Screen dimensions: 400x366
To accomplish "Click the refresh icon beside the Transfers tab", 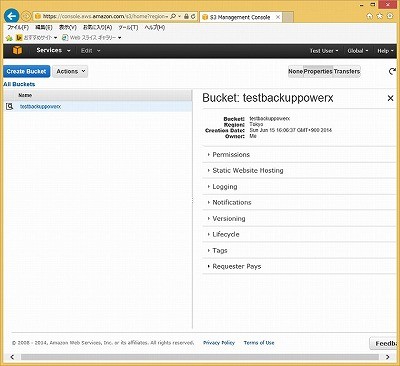I will (392, 71).
